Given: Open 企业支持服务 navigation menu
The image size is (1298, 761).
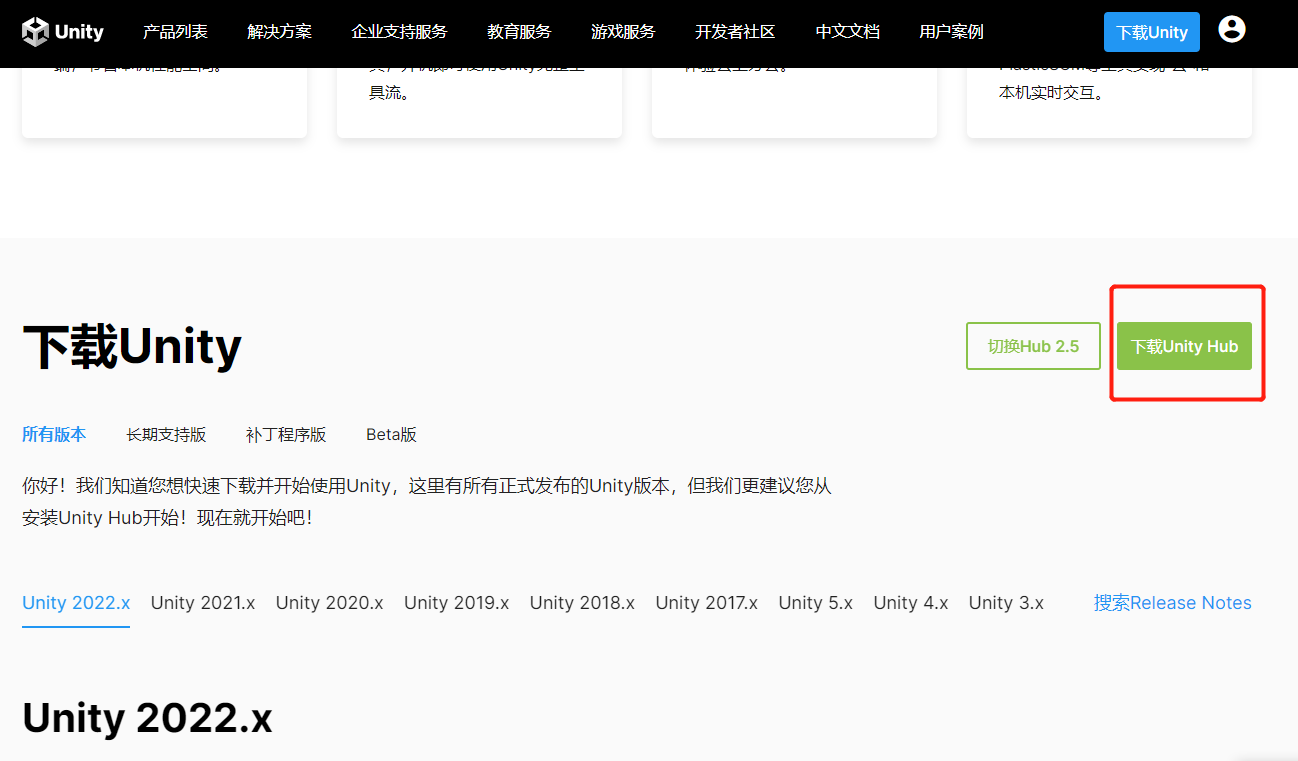Looking at the screenshot, I should tap(399, 32).
